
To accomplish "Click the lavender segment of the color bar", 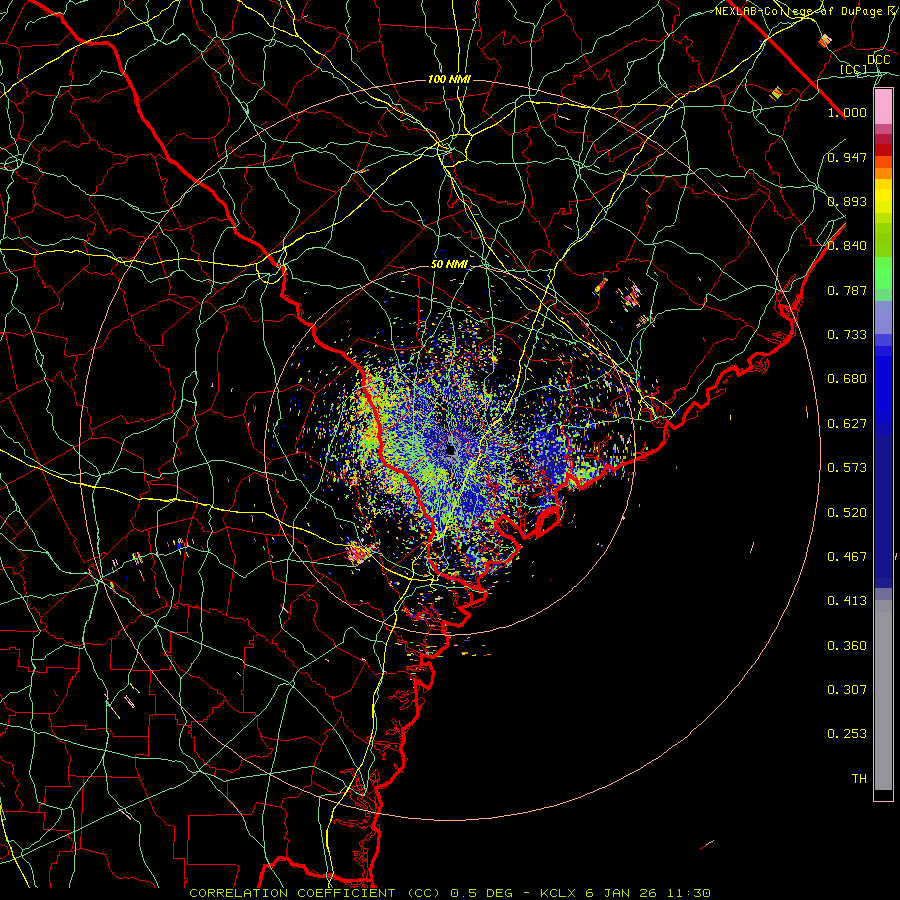I will coord(883,317).
